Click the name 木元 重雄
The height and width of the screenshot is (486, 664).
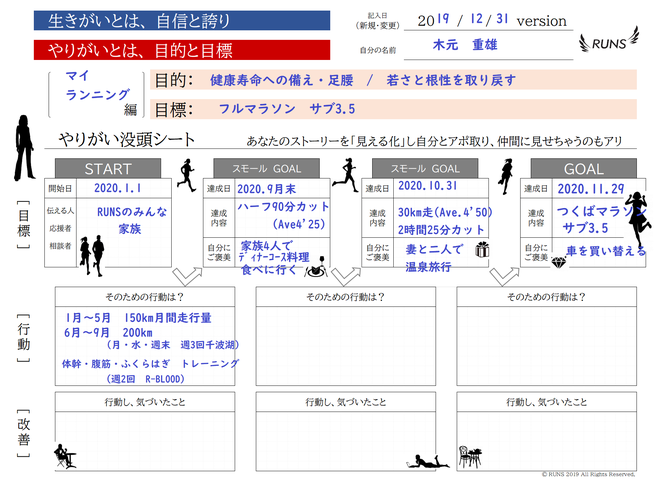pos(465,44)
